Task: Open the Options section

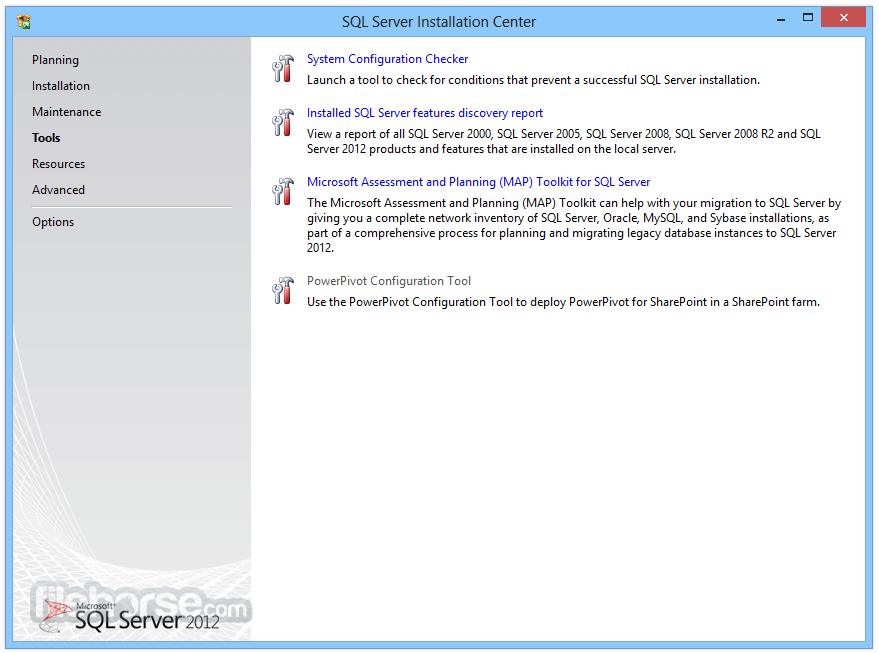Action: [53, 222]
